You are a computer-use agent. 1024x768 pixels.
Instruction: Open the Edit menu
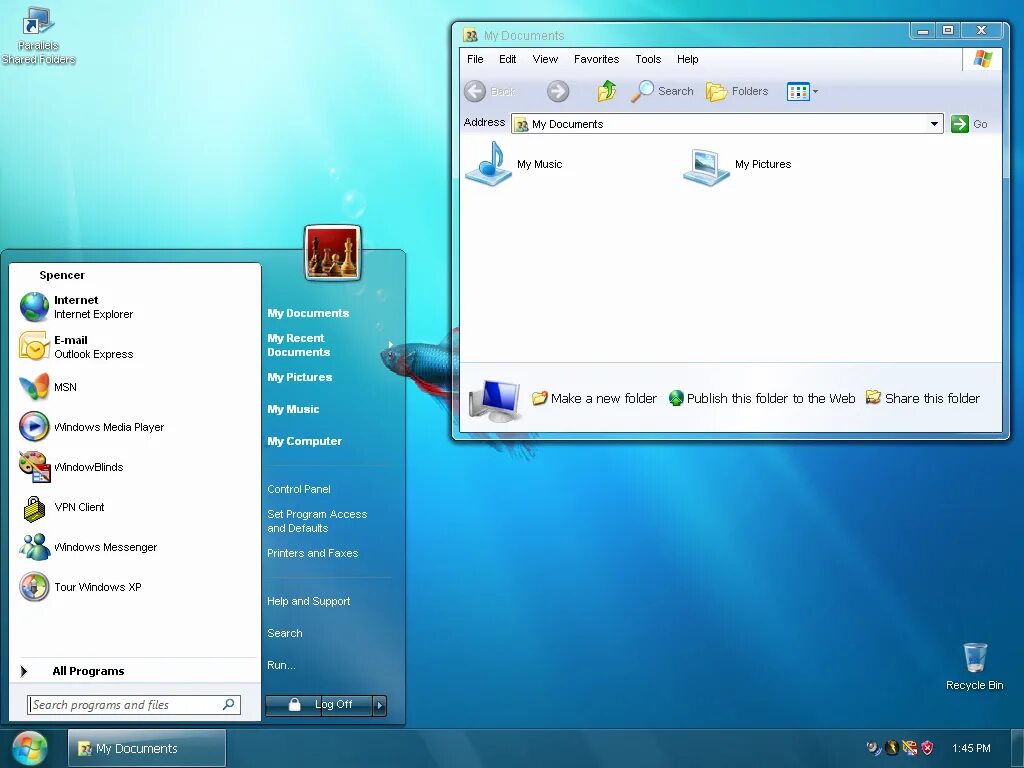pyautogui.click(x=507, y=59)
